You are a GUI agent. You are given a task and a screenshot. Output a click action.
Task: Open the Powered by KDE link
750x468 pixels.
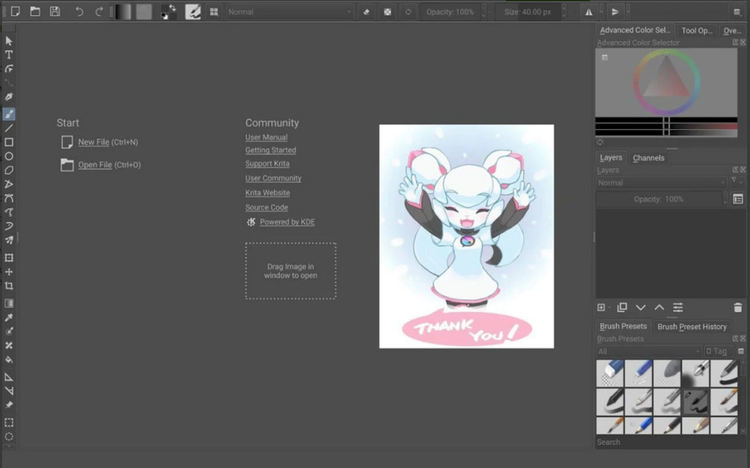tap(287, 222)
